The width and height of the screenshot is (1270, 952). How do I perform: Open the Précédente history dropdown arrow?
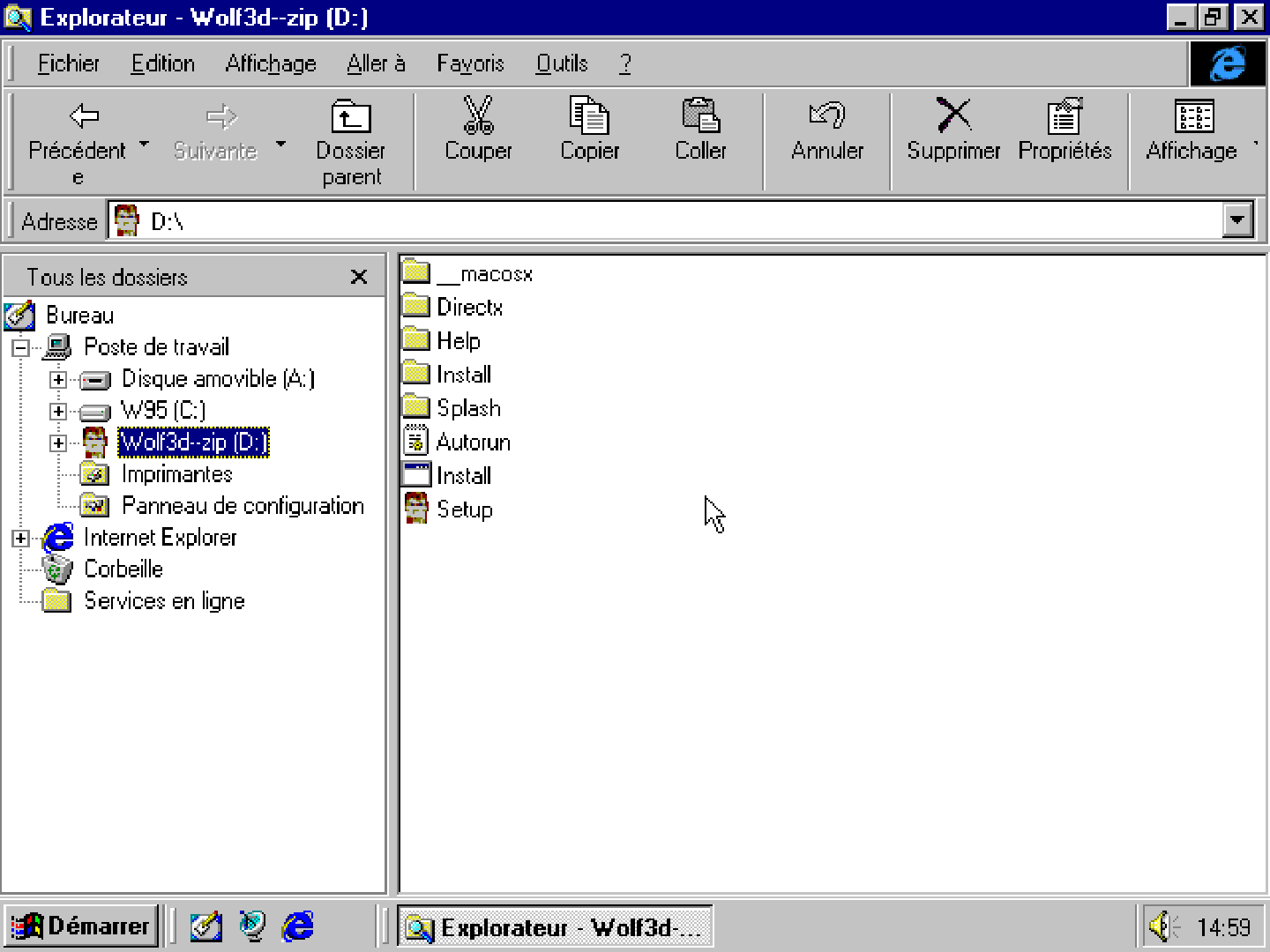click(x=145, y=143)
